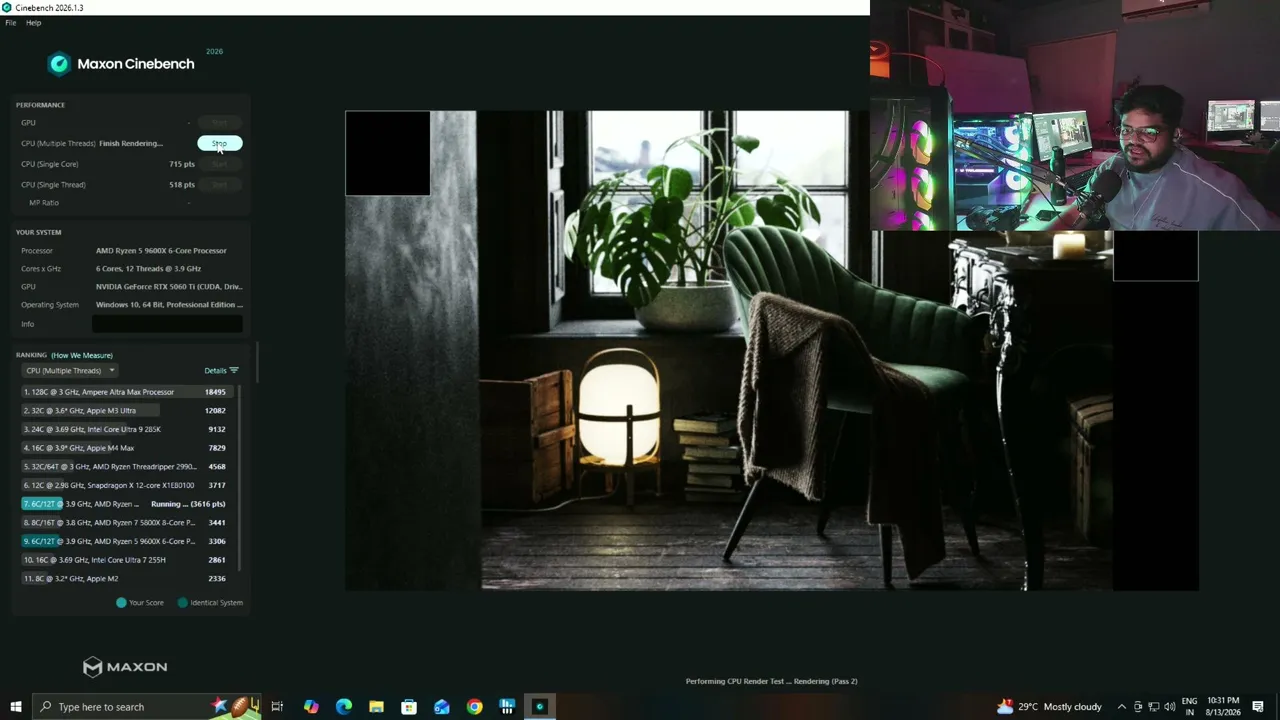Click the 715 pts single core score
Viewport: 1280px width, 720px height.
182,164
